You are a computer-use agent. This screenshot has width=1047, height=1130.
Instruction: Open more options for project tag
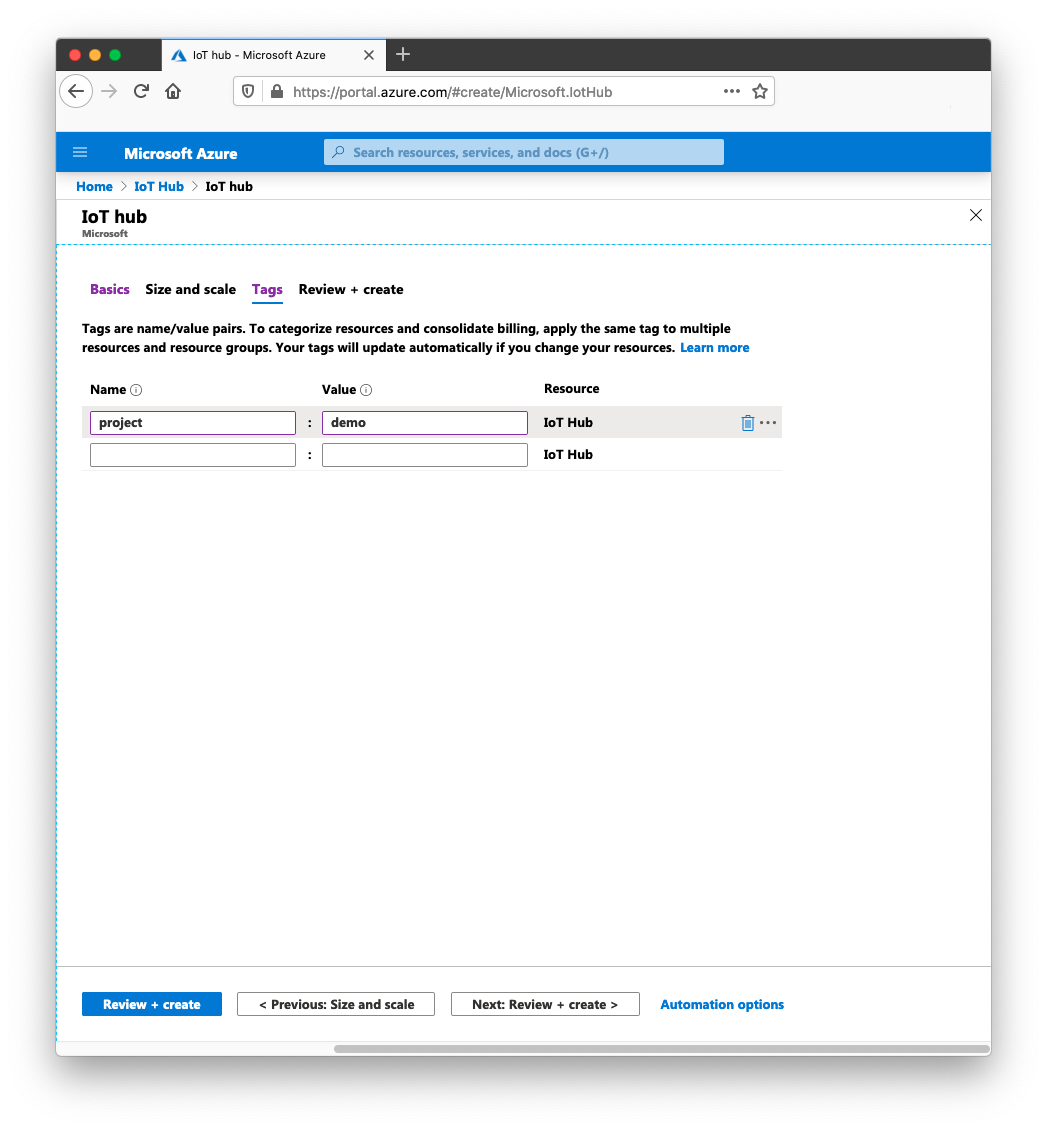[768, 422]
